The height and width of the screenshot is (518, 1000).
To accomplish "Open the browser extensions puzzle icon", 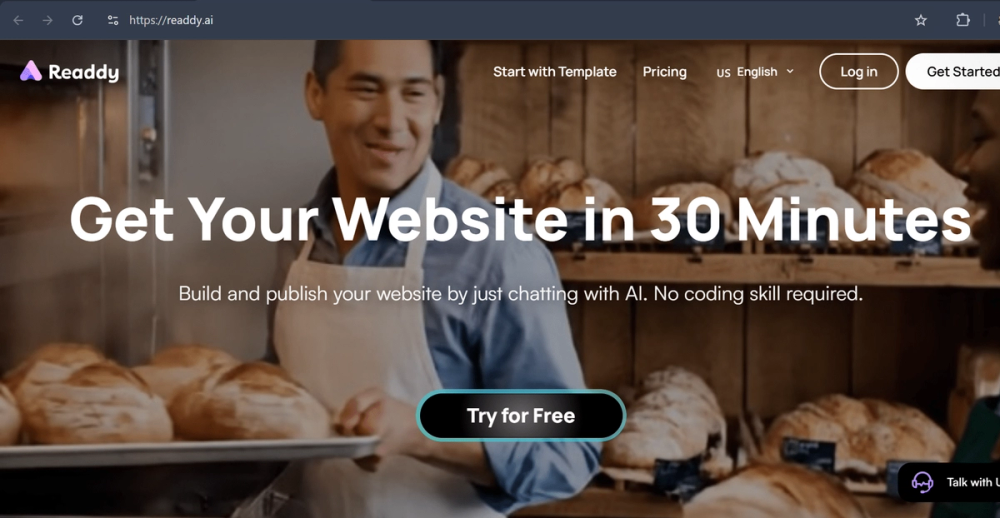I will click(x=962, y=20).
